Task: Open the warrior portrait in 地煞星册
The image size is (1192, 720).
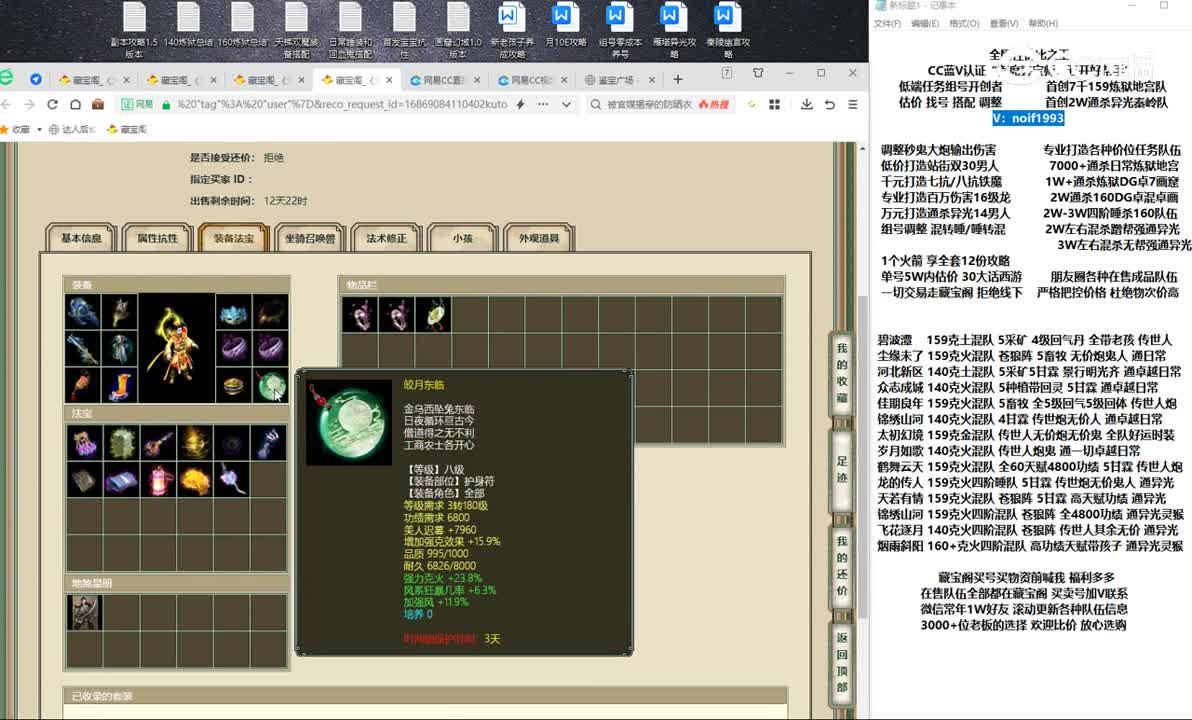Action: pyautogui.click(x=84, y=612)
